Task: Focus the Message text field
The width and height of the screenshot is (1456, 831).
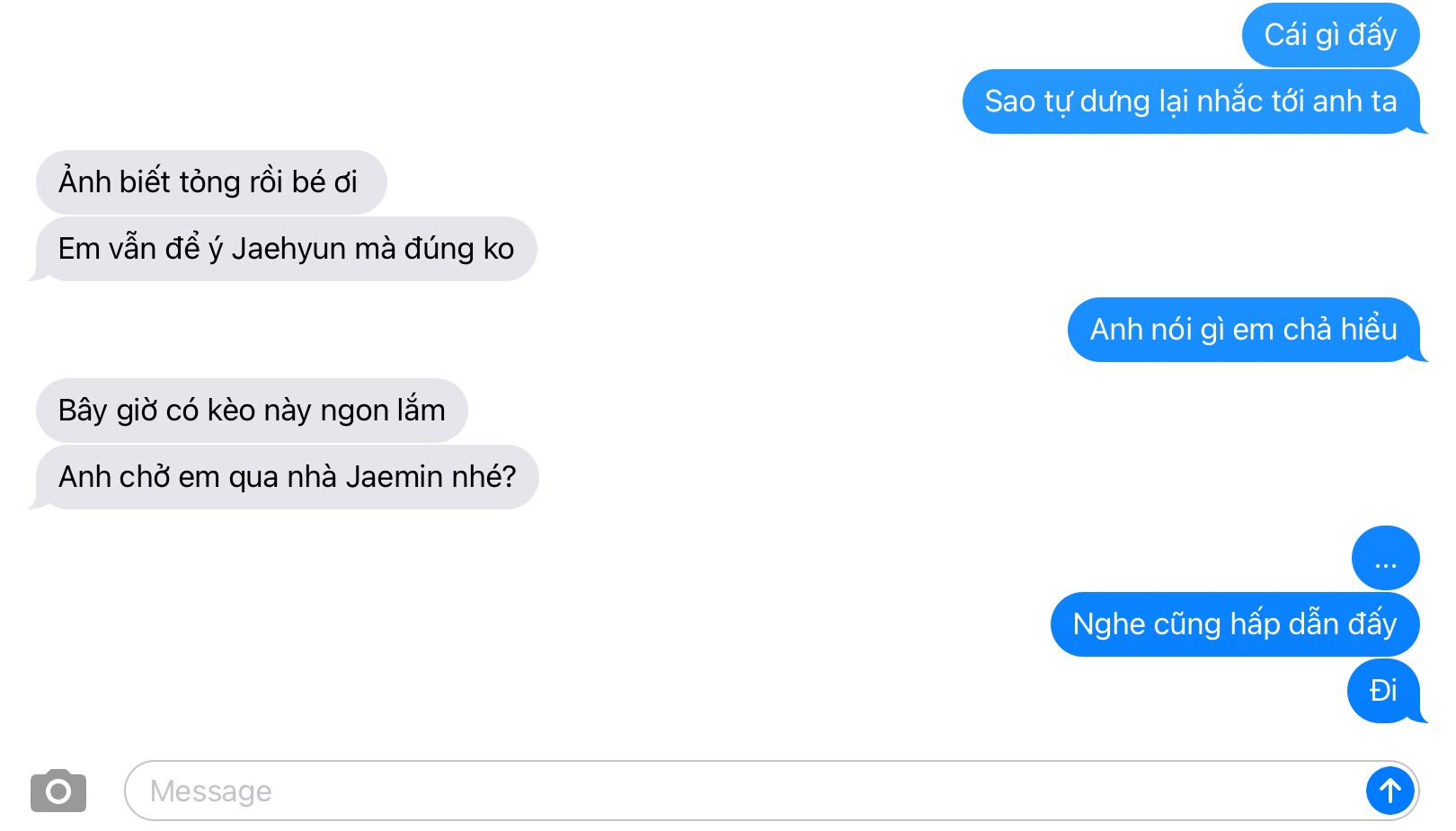Action: click(771, 791)
